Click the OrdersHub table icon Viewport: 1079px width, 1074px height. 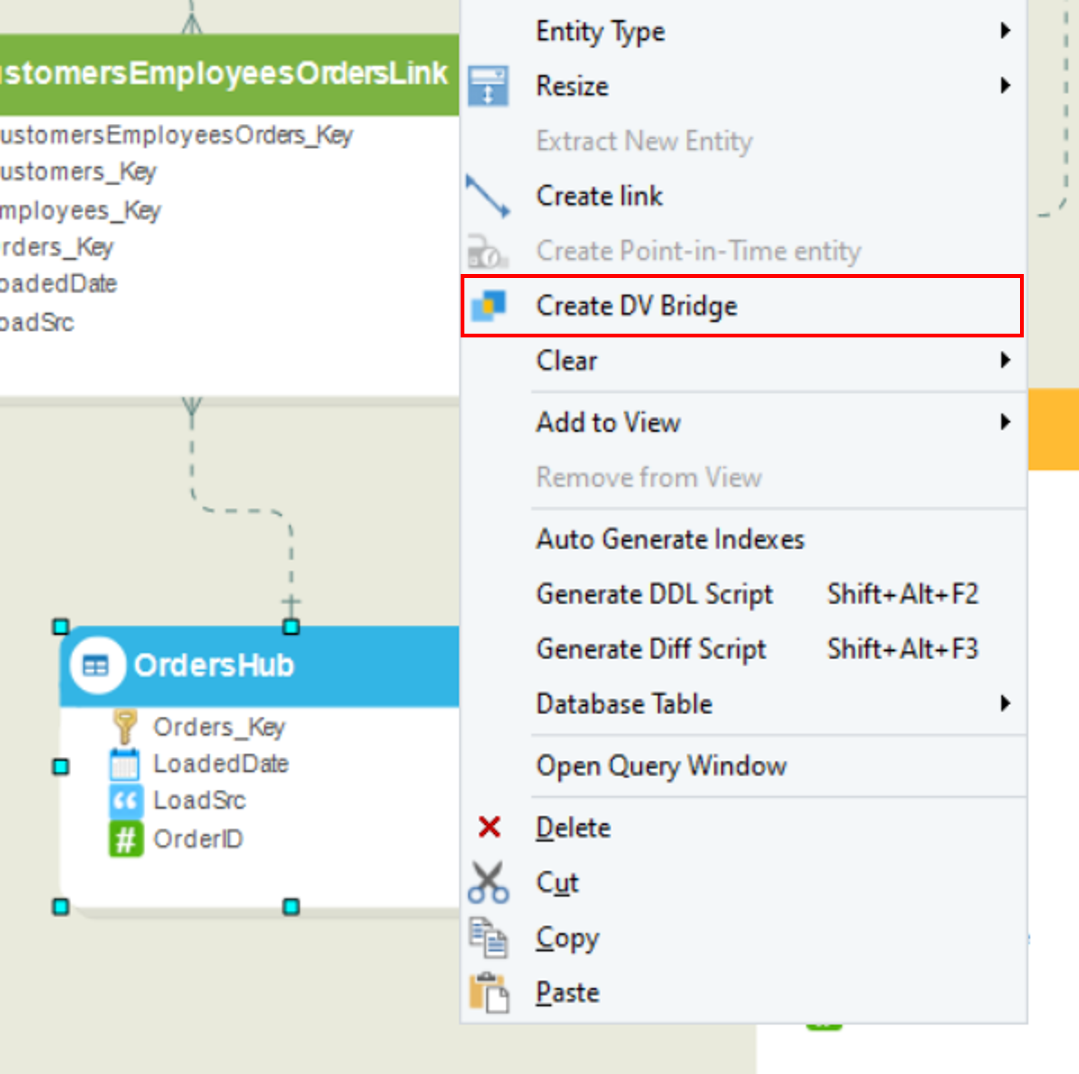(x=96, y=666)
